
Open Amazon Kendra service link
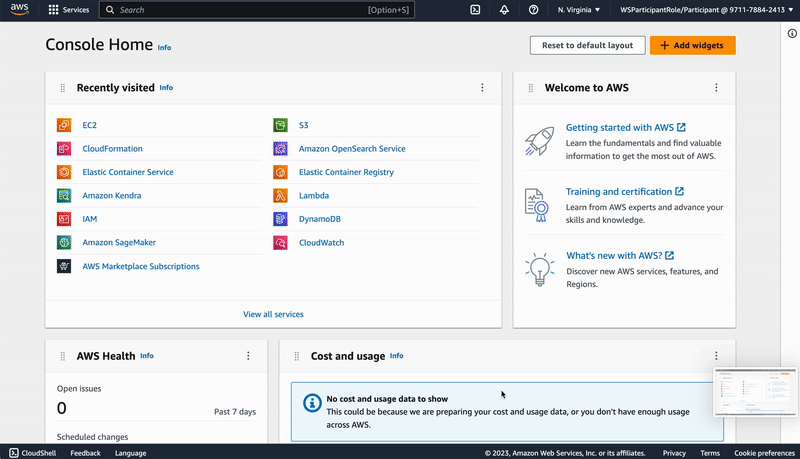[x=112, y=195]
